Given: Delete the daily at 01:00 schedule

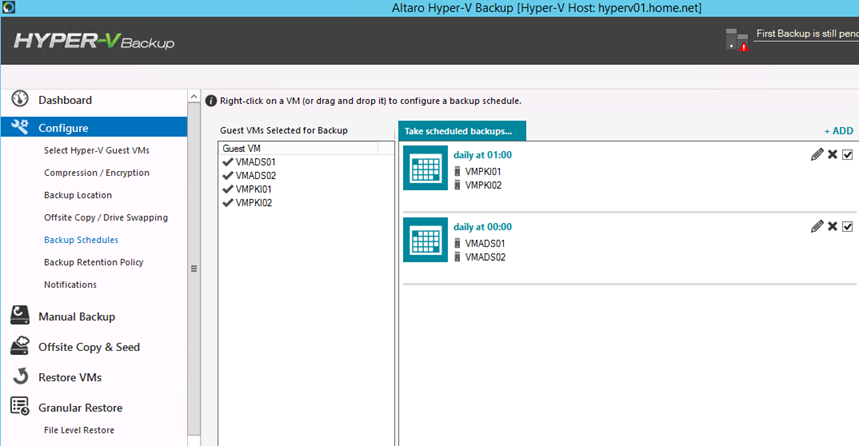Looking at the screenshot, I should [833, 155].
